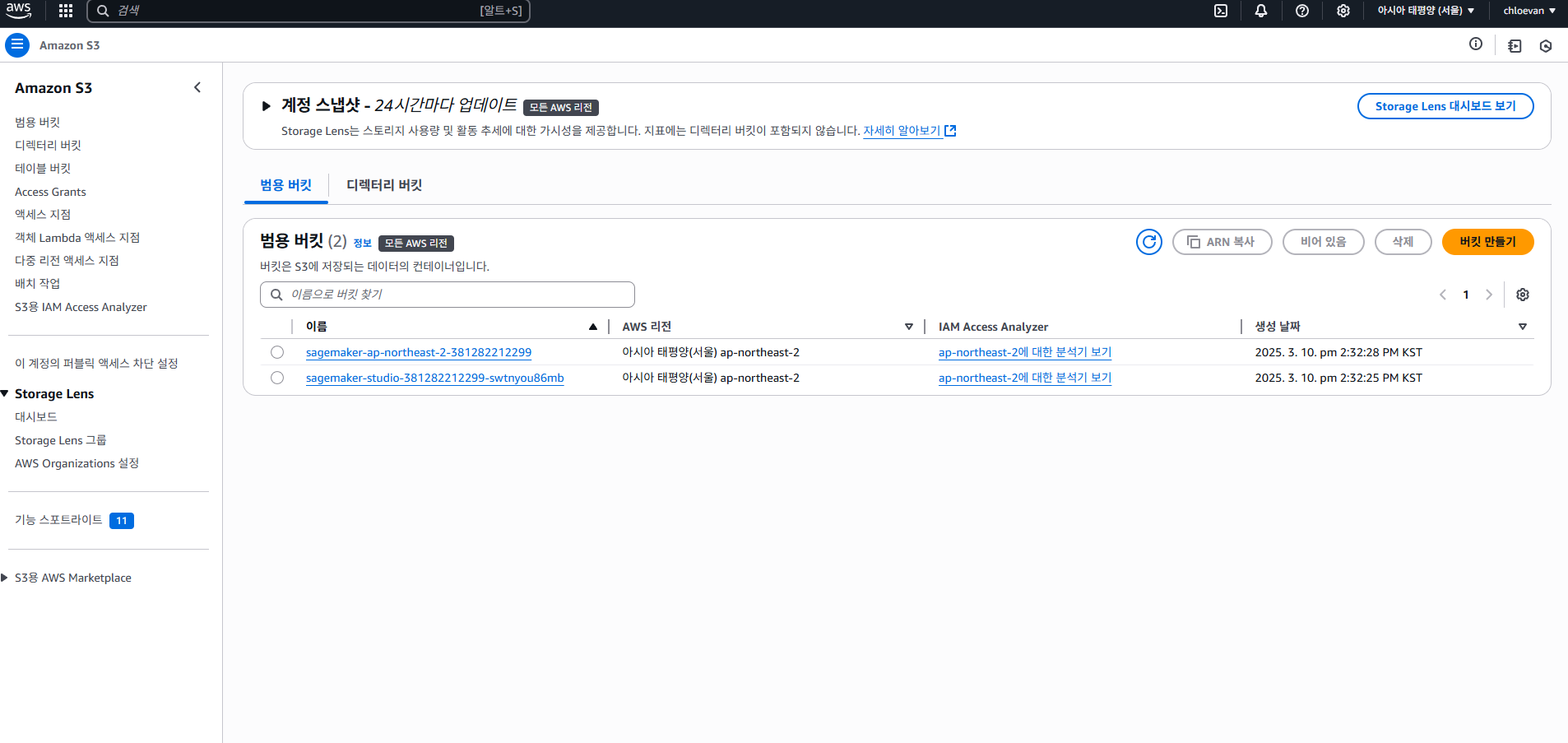
Task: Refresh the general purpose buckets list
Action: pos(1149,242)
